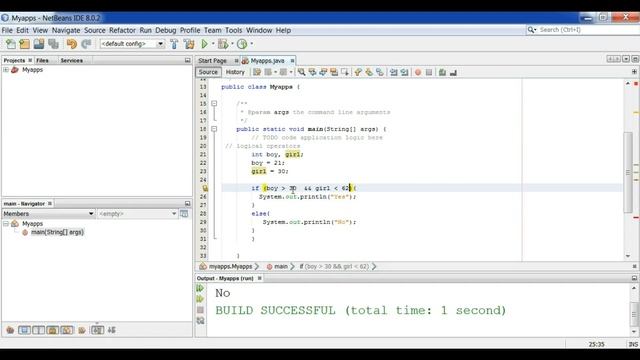Click the Shift Line Left icon
This screenshot has height=360, width=640.
393,72
